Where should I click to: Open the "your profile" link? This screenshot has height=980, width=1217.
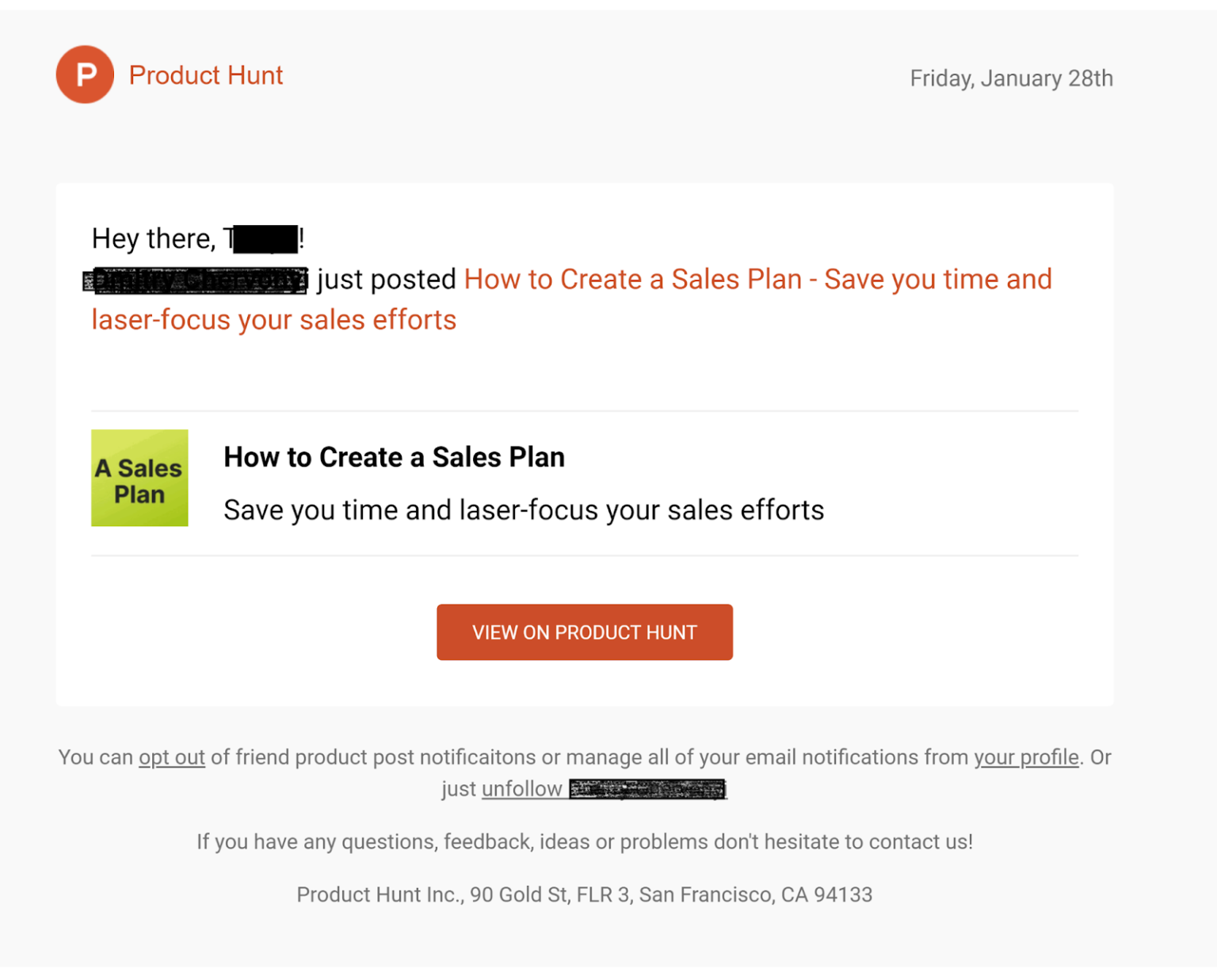pos(1026,757)
